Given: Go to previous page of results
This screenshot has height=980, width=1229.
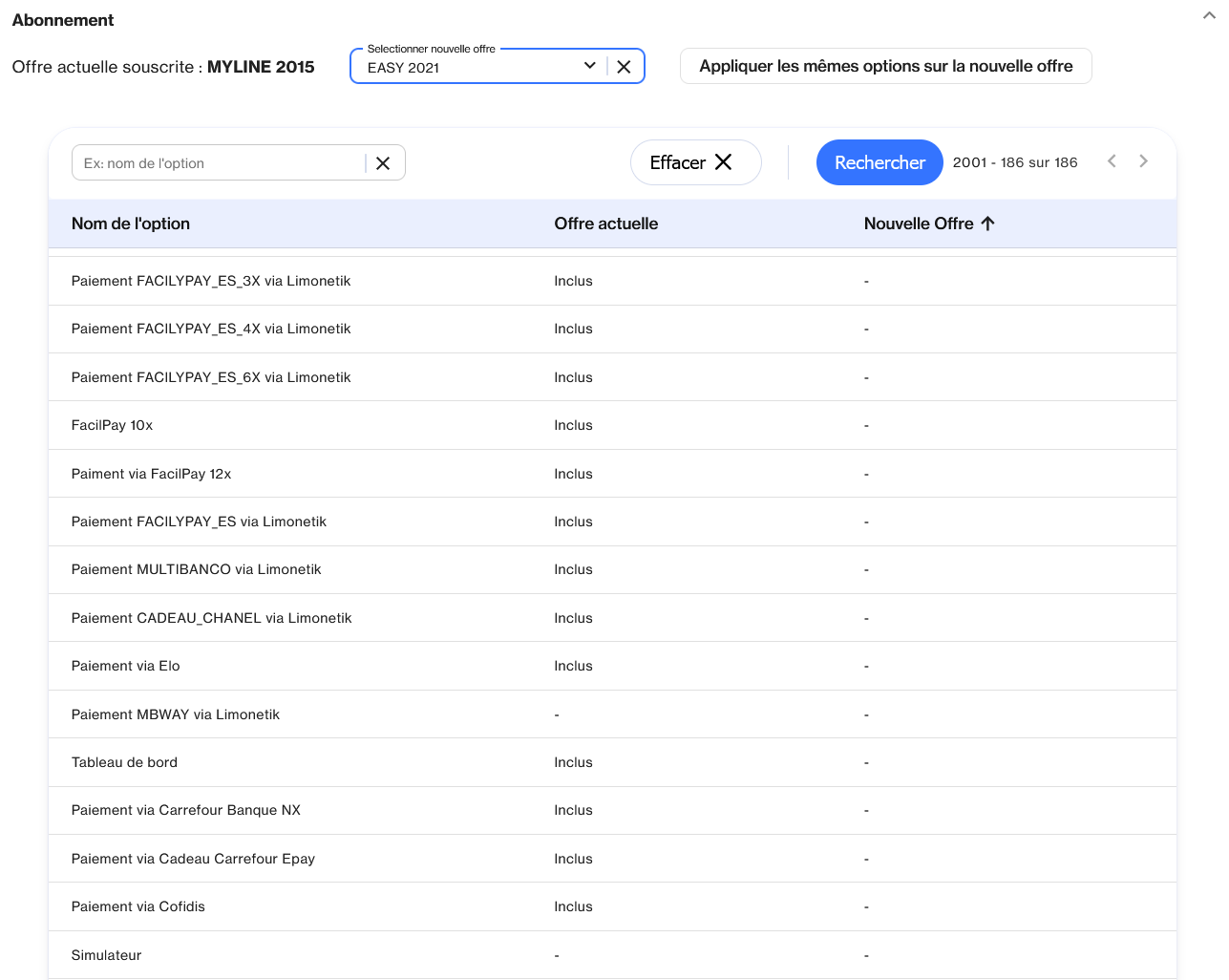Looking at the screenshot, I should [1112, 161].
